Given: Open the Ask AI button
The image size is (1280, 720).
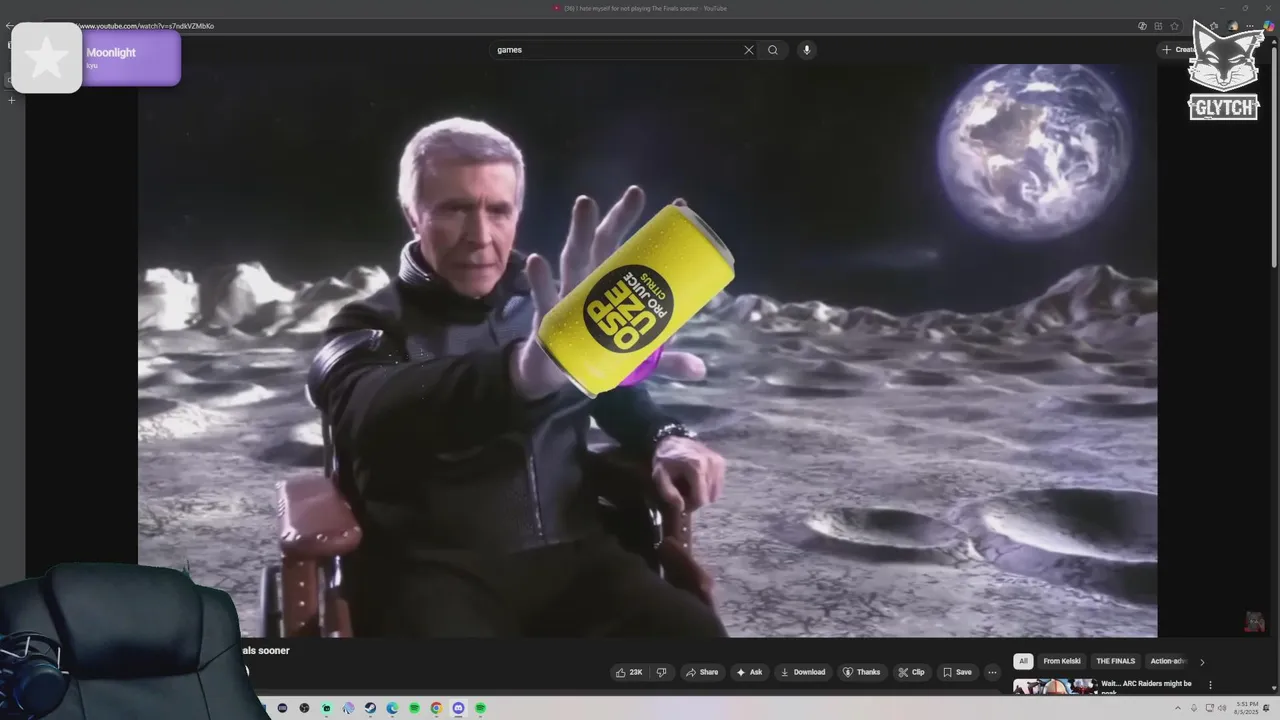Looking at the screenshot, I should coord(749,672).
